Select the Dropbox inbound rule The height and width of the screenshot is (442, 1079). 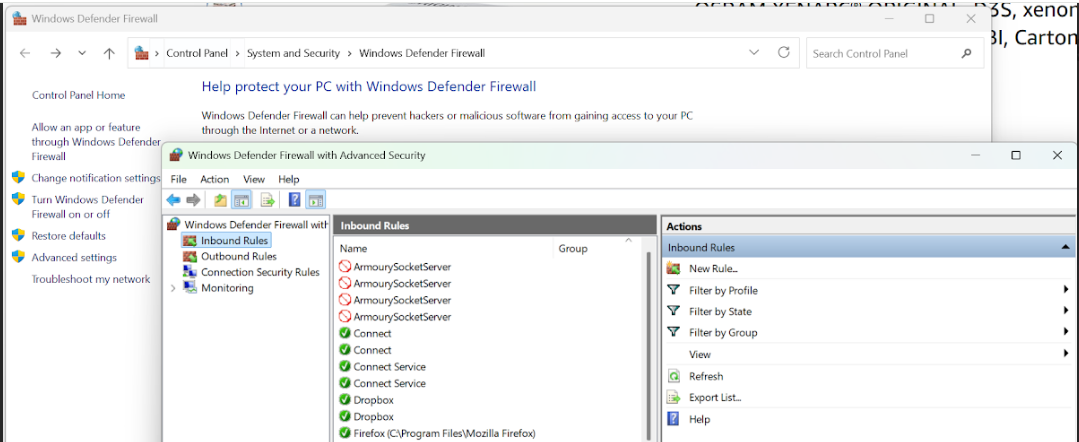[373, 400]
